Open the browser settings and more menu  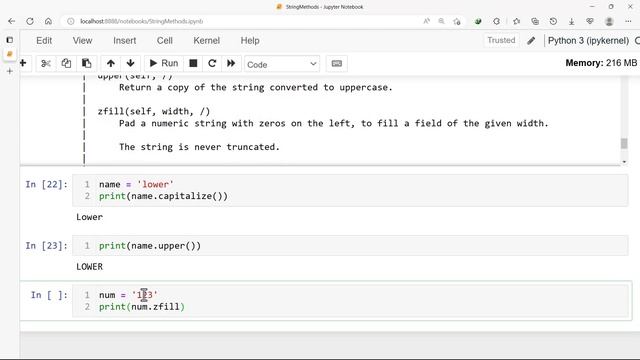click(628, 21)
